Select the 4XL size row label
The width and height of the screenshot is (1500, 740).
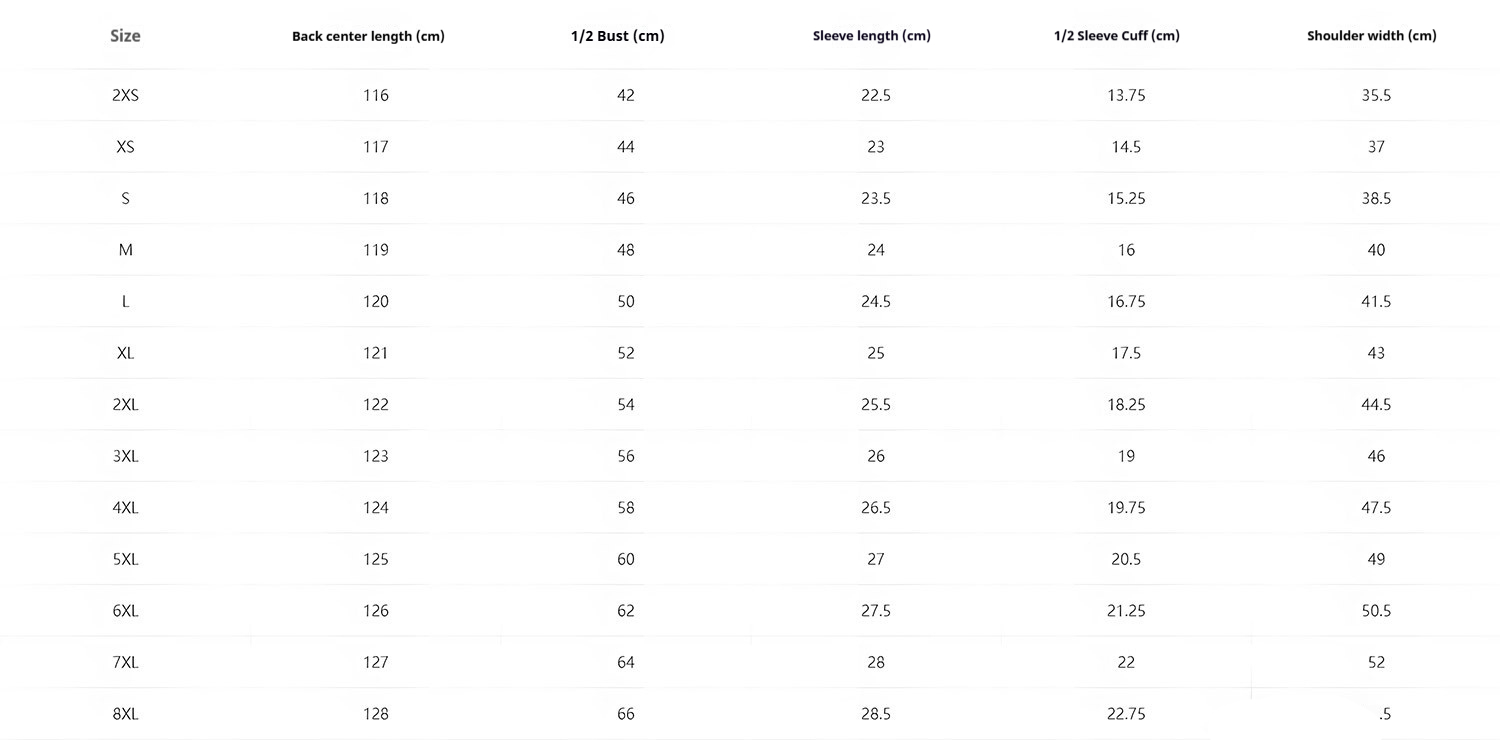pos(125,508)
